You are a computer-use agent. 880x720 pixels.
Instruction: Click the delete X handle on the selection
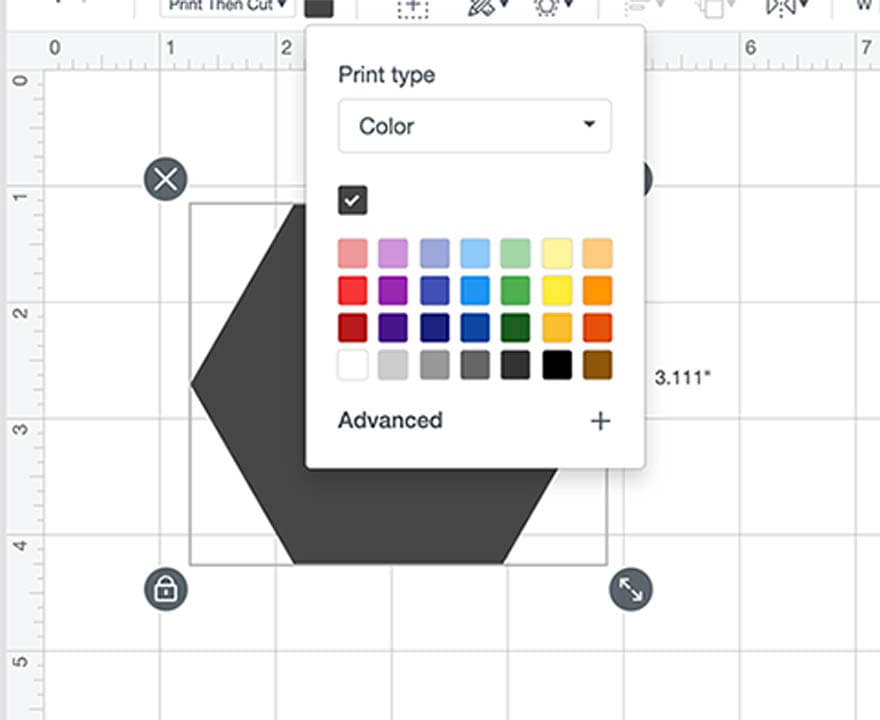click(166, 179)
